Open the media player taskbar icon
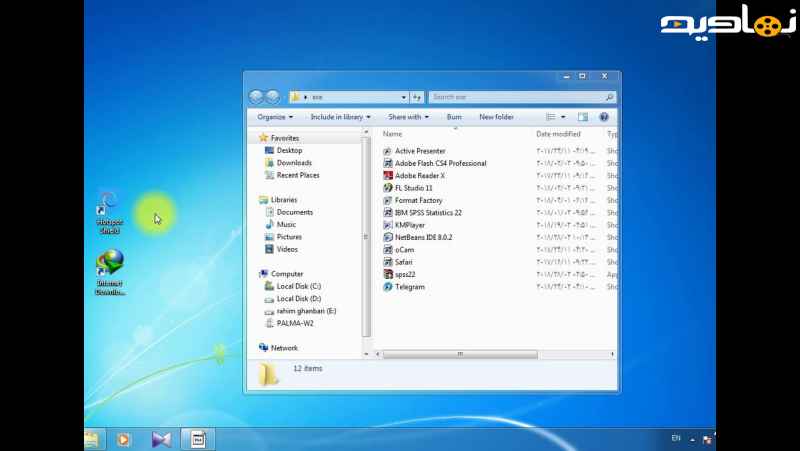The image size is (800, 451). point(123,439)
